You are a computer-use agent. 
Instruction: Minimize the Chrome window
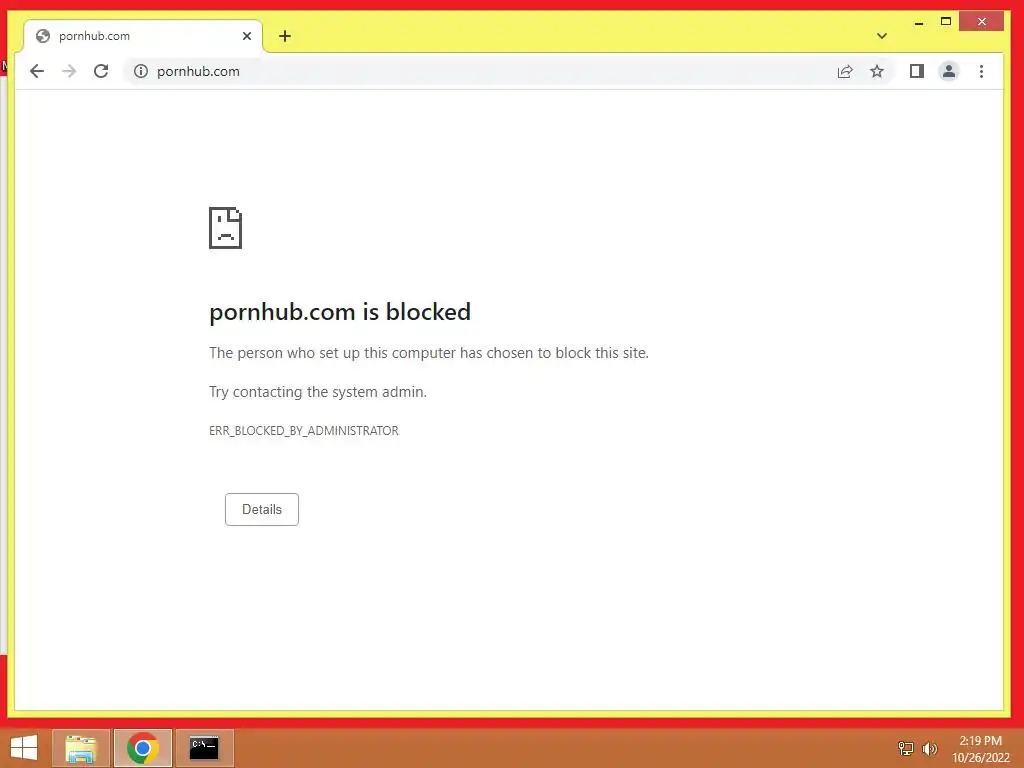[x=919, y=22]
